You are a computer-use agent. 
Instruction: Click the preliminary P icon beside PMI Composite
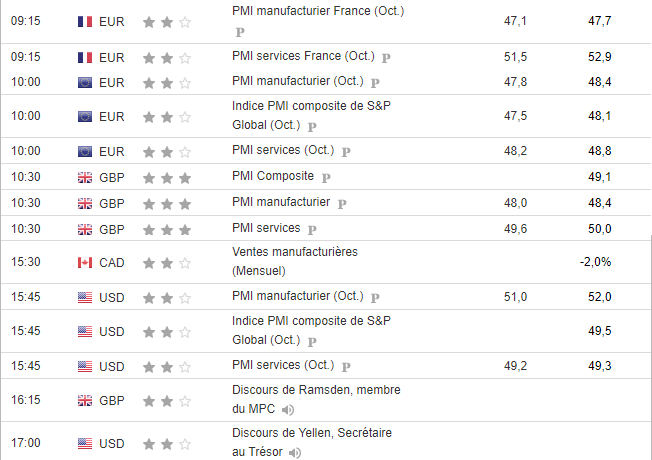(x=326, y=177)
